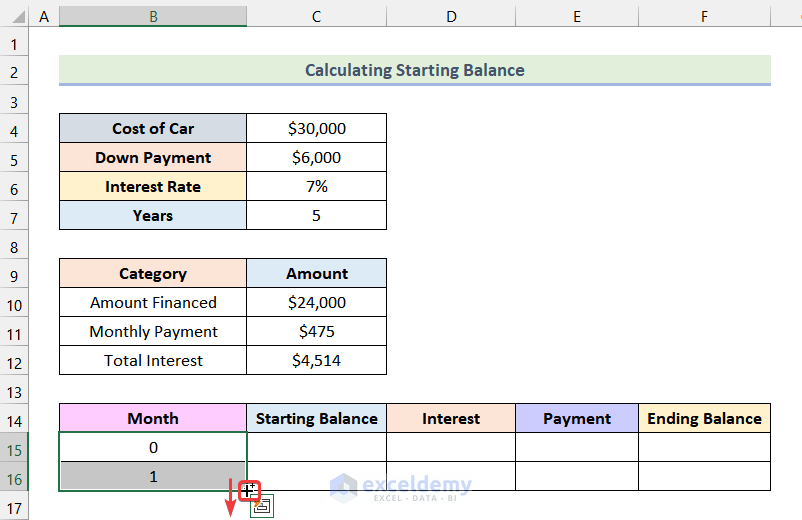Select the Month cell containing 1
This screenshot has width=802, height=520.
coord(153,477)
